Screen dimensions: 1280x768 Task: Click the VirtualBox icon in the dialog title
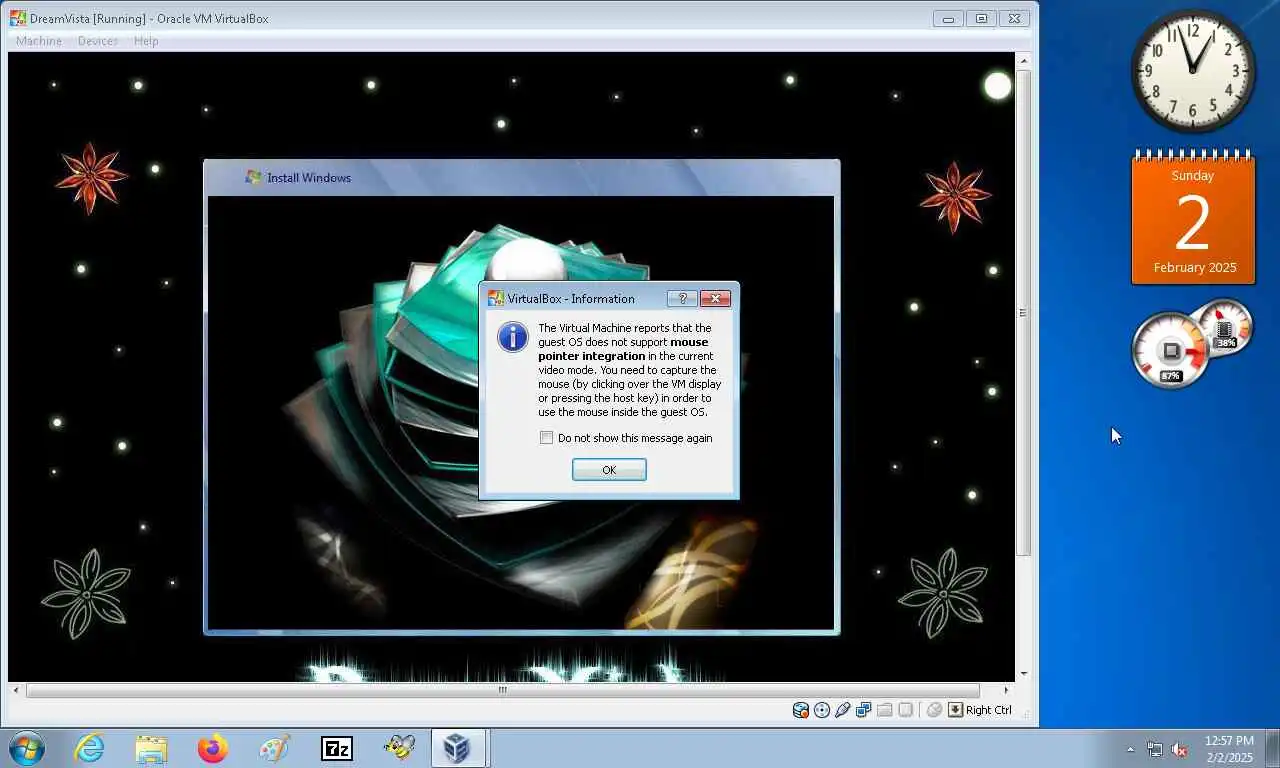[x=495, y=298]
